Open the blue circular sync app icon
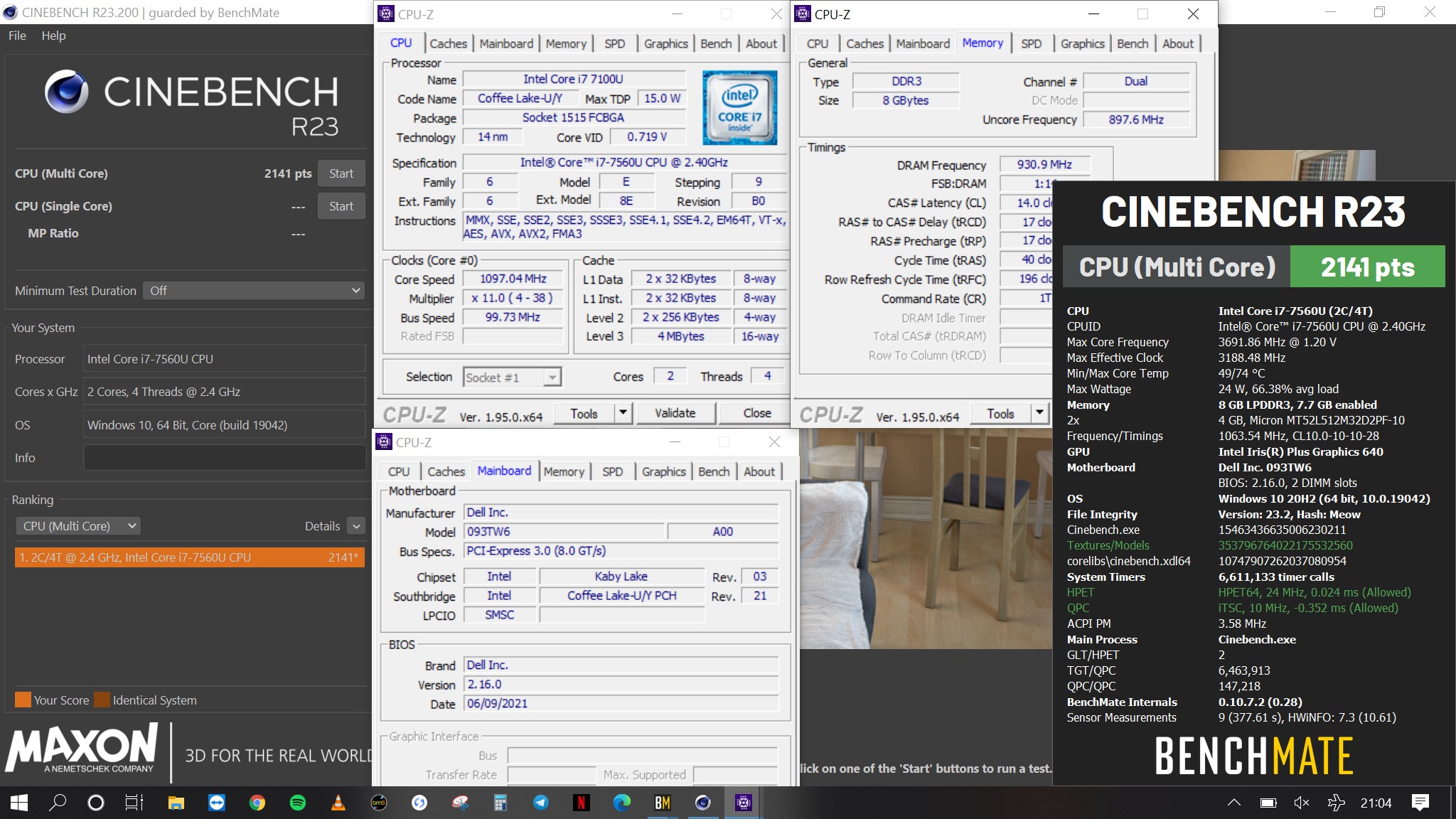 coord(419,803)
